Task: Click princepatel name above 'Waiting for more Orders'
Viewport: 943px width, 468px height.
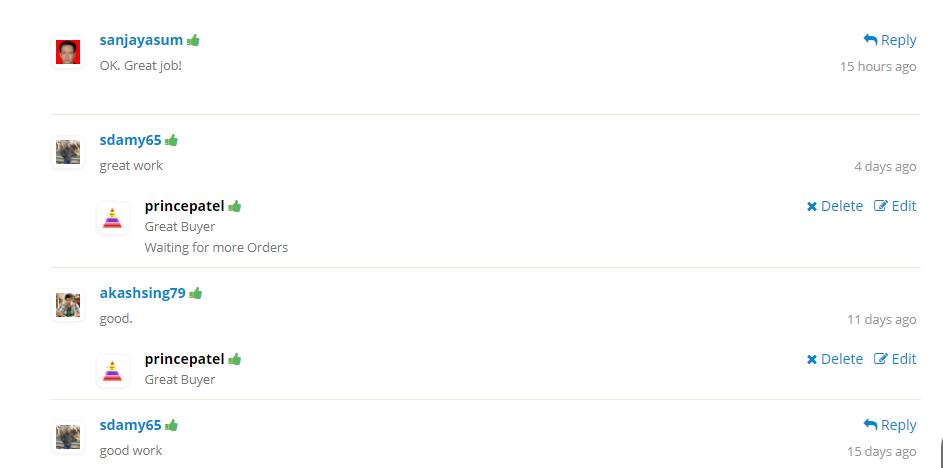Action: (x=184, y=206)
